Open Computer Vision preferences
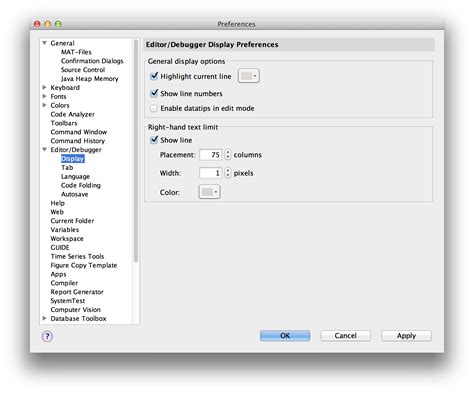The width and height of the screenshot is (474, 394). click(76, 309)
